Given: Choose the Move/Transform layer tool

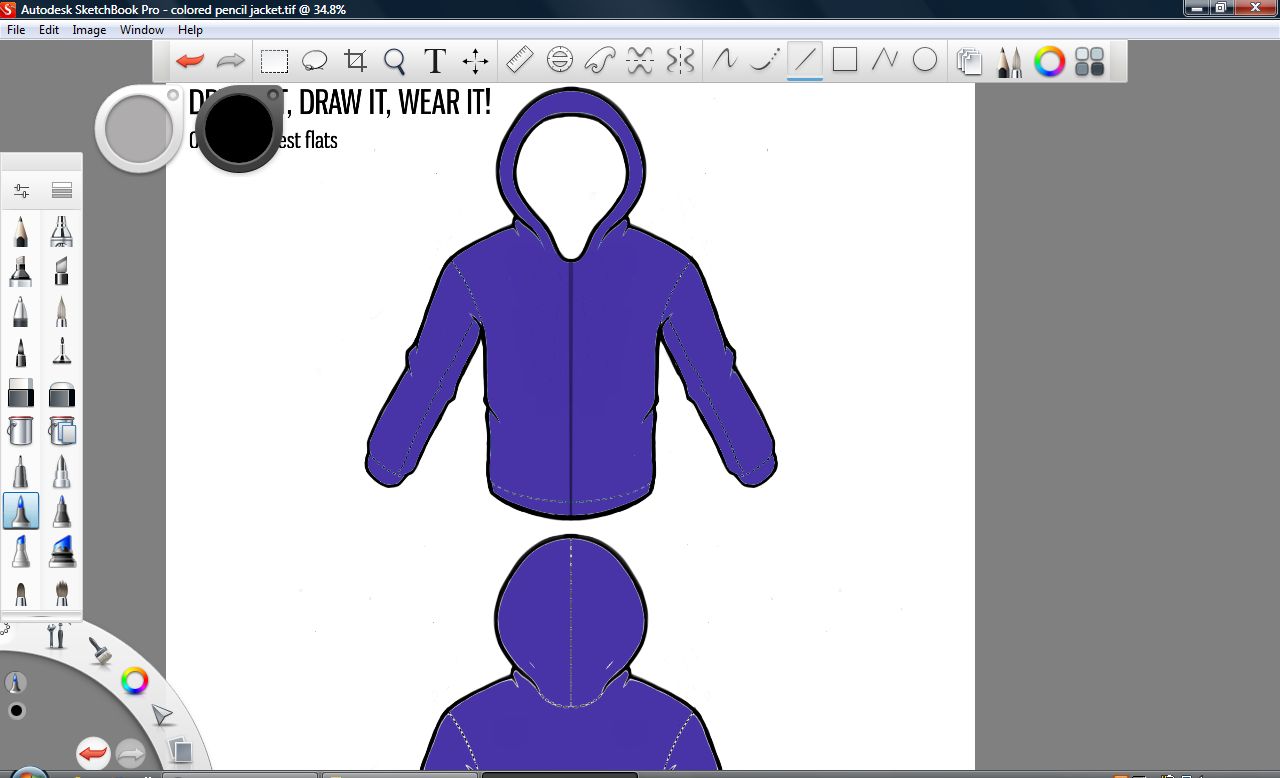Looking at the screenshot, I should point(475,61).
